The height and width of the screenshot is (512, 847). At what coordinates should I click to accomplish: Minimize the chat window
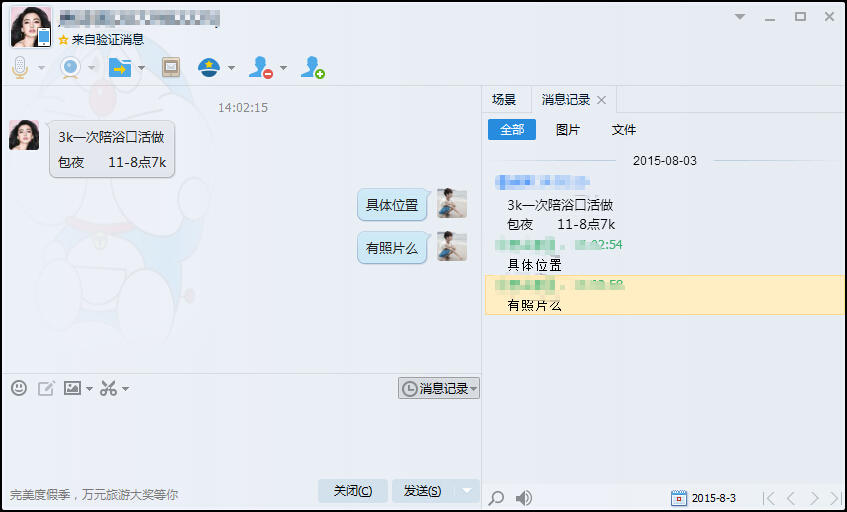[x=770, y=18]
